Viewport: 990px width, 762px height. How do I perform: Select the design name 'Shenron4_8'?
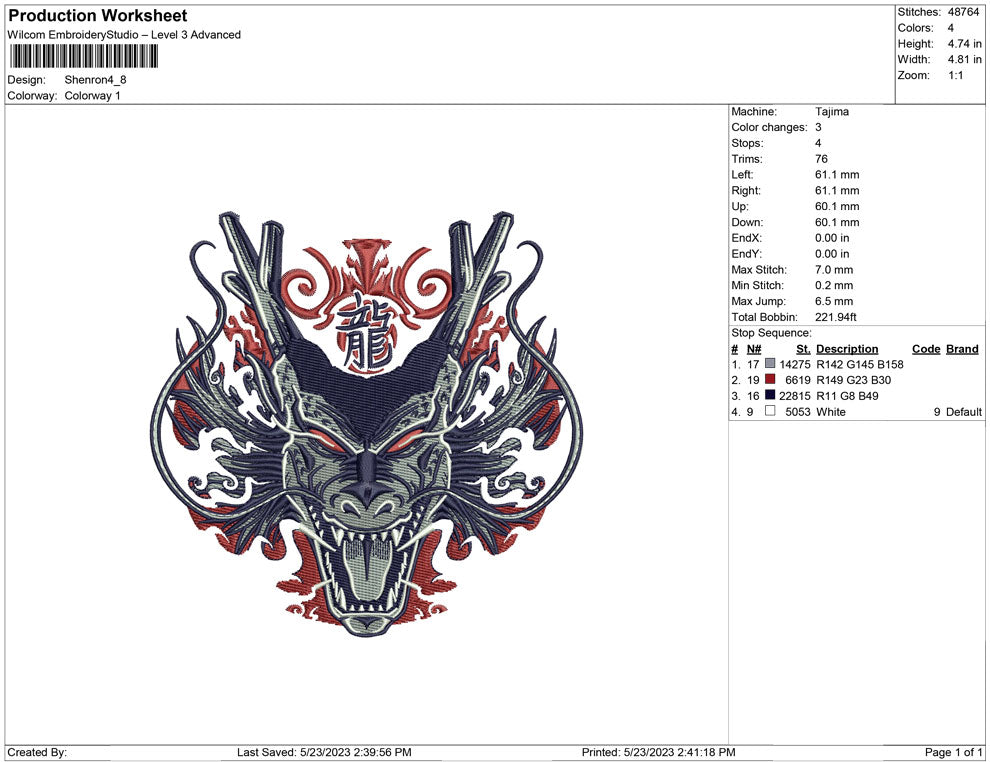tap(95, 80)
